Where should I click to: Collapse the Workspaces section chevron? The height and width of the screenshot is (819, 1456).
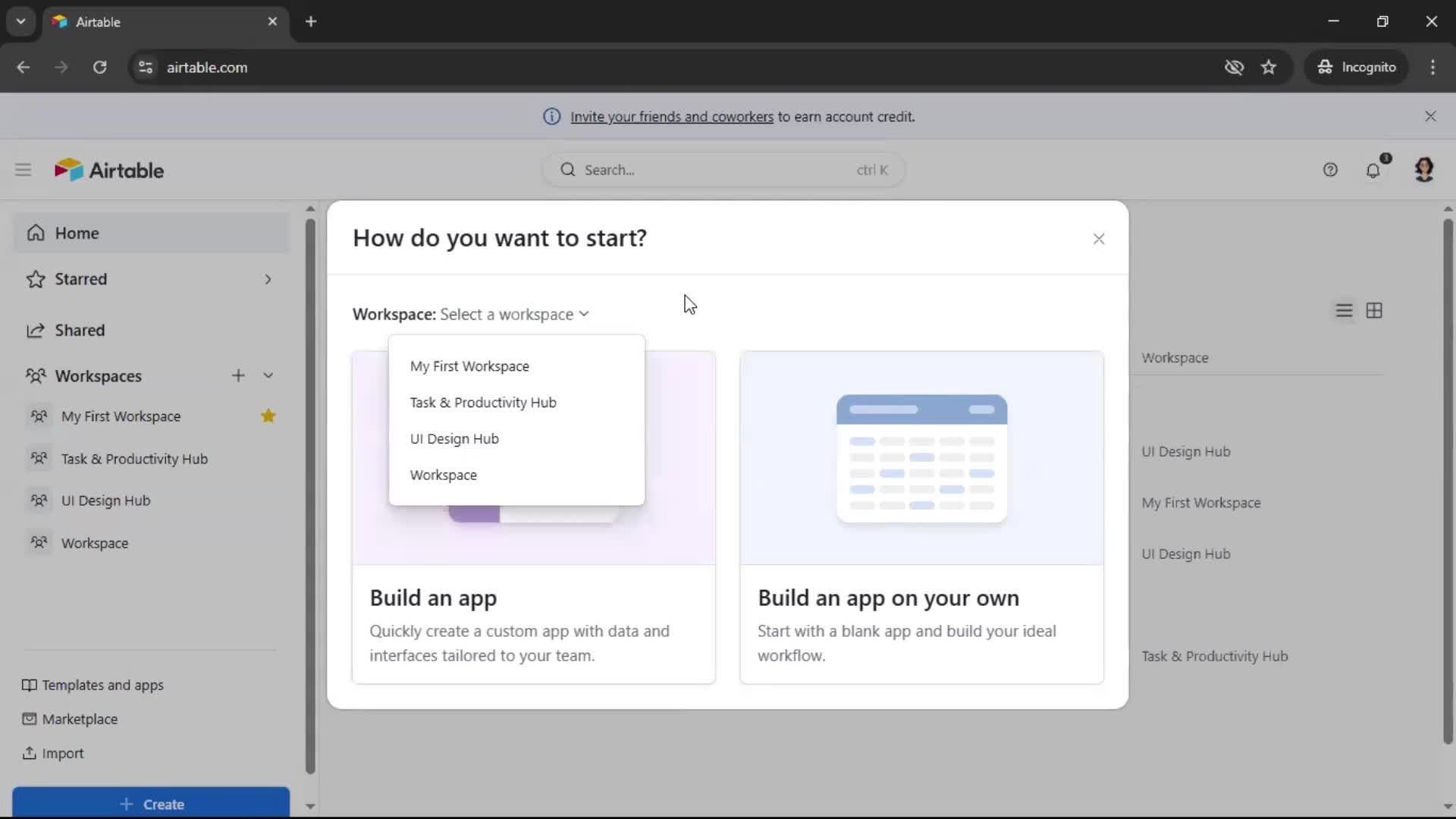(x=268, y=375)
